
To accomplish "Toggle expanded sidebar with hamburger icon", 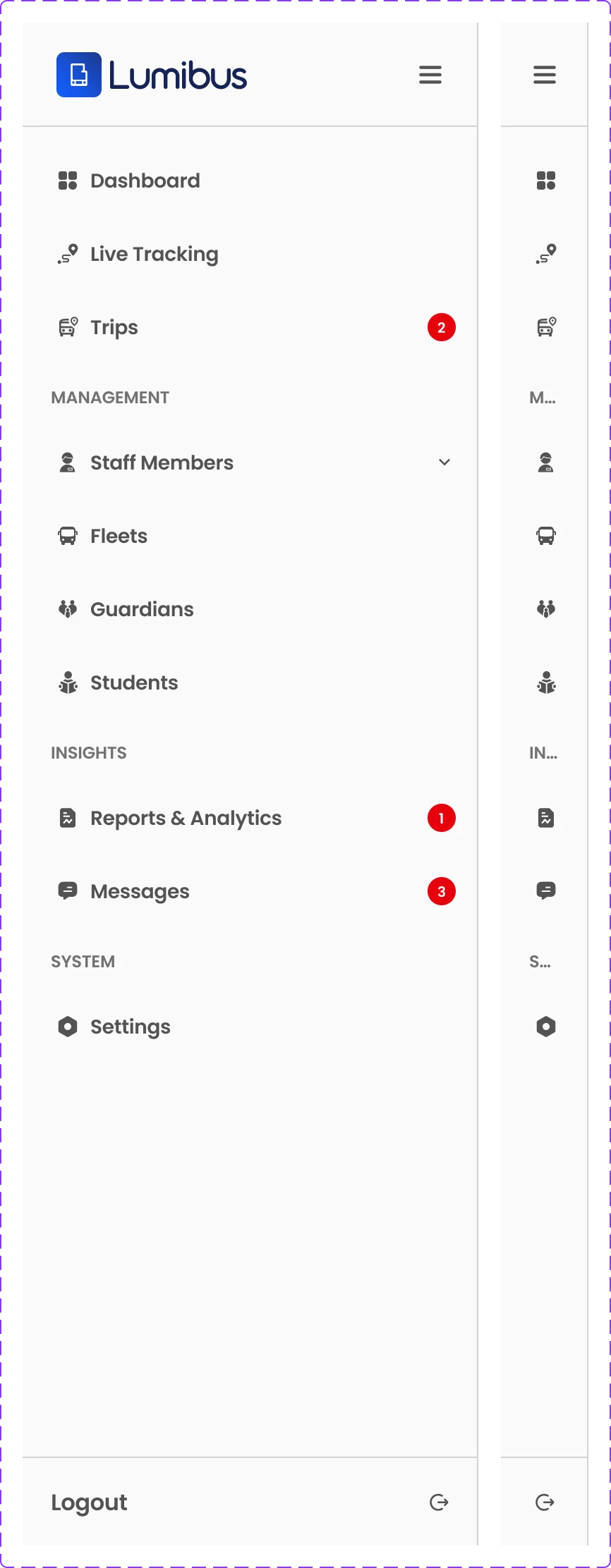I will pos(430,75).
